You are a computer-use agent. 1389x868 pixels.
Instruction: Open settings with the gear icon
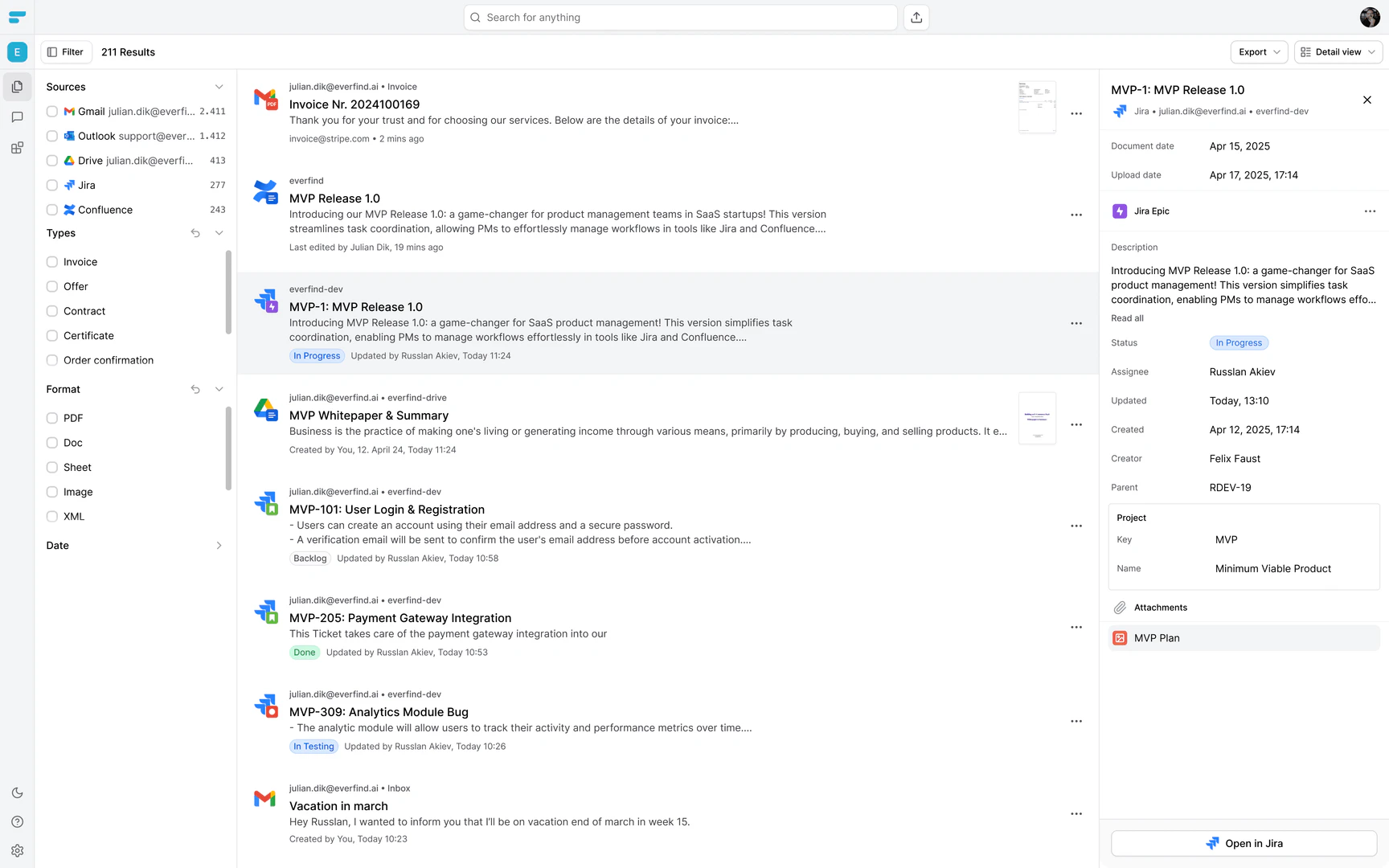pyautogui.click(x=17, y=850)
